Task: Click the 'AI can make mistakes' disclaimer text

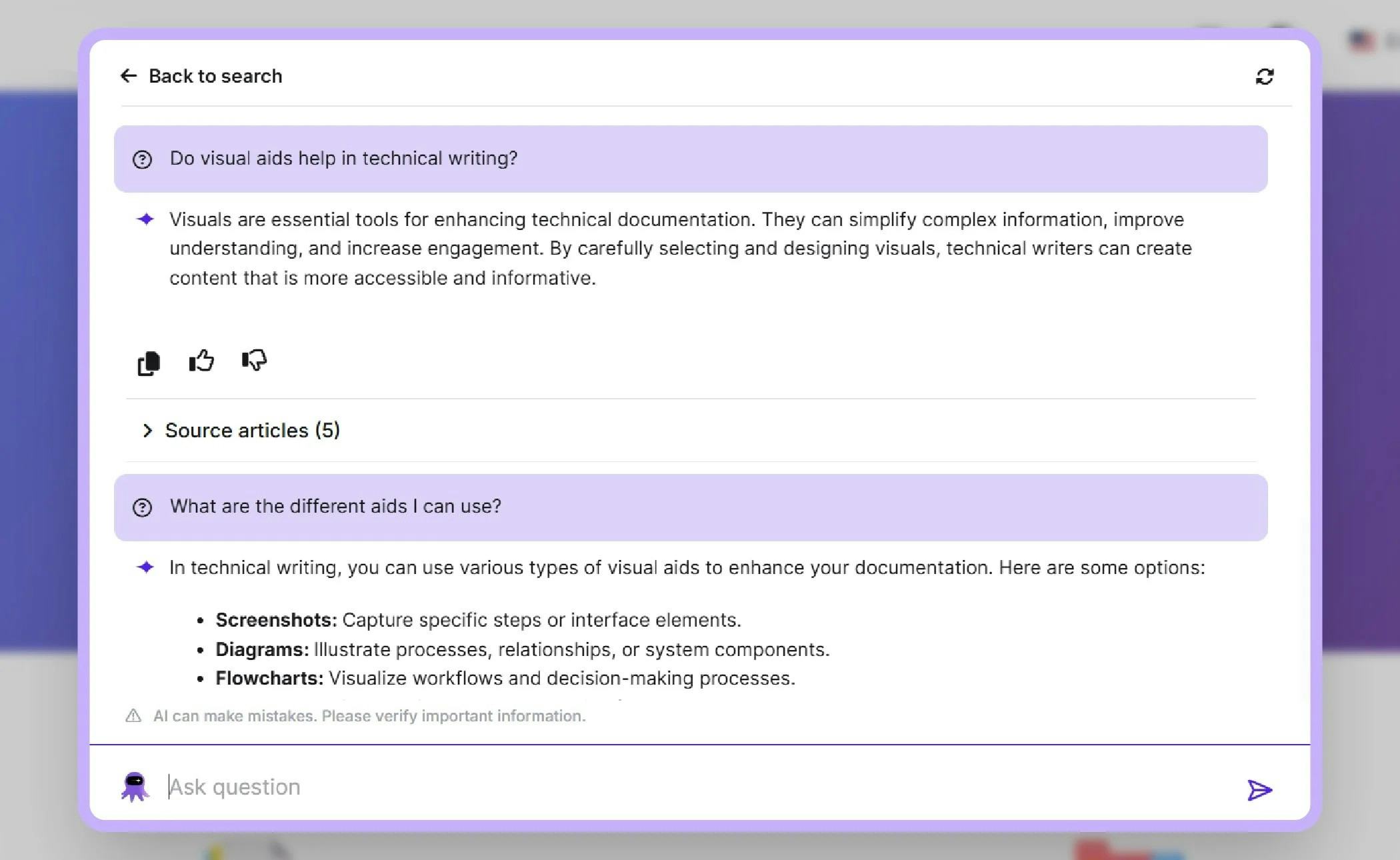Action: [369, 716]
